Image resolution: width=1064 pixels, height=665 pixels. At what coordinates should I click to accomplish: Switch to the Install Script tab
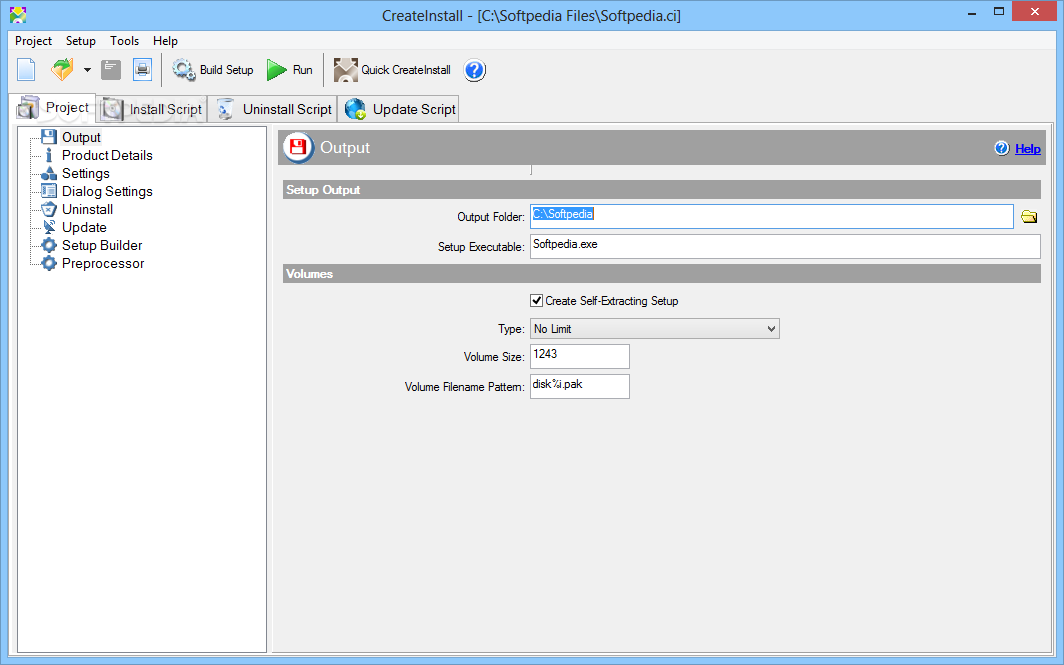[x=152, y=109]
